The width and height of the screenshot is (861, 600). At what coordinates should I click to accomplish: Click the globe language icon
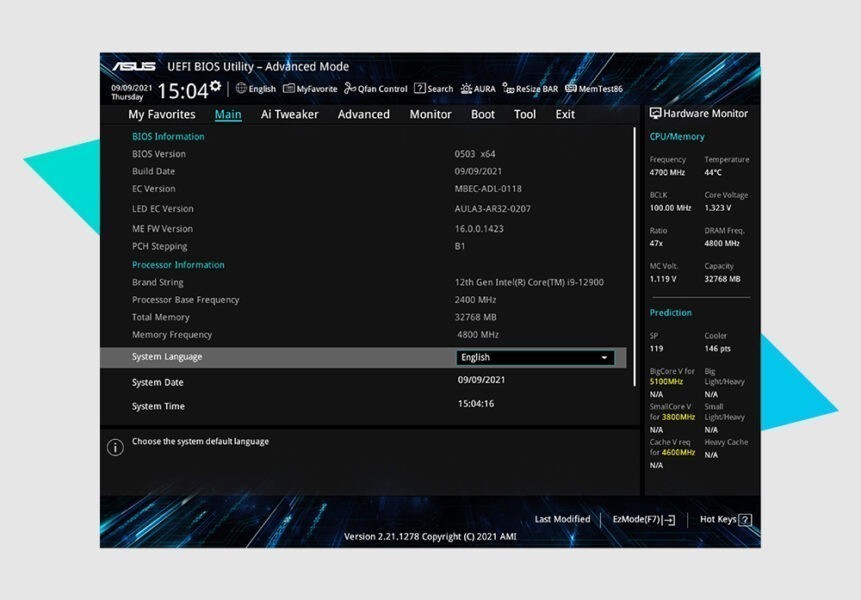[x=241, y=88]
